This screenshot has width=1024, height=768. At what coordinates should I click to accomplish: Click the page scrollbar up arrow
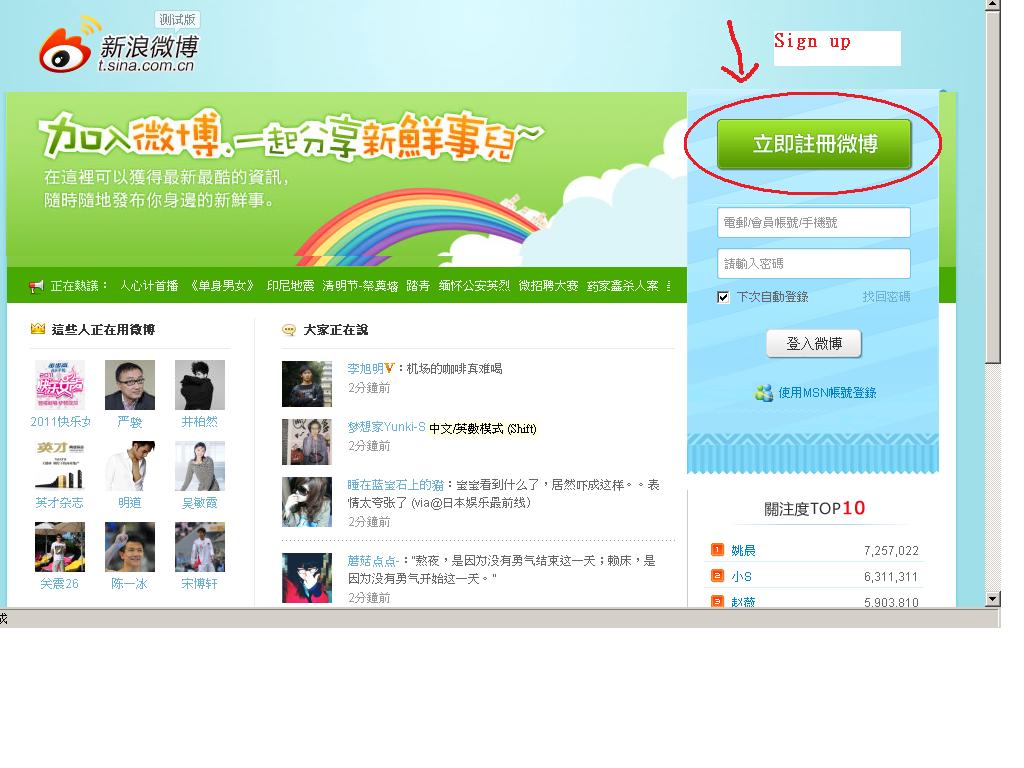(x=993, y=5)
